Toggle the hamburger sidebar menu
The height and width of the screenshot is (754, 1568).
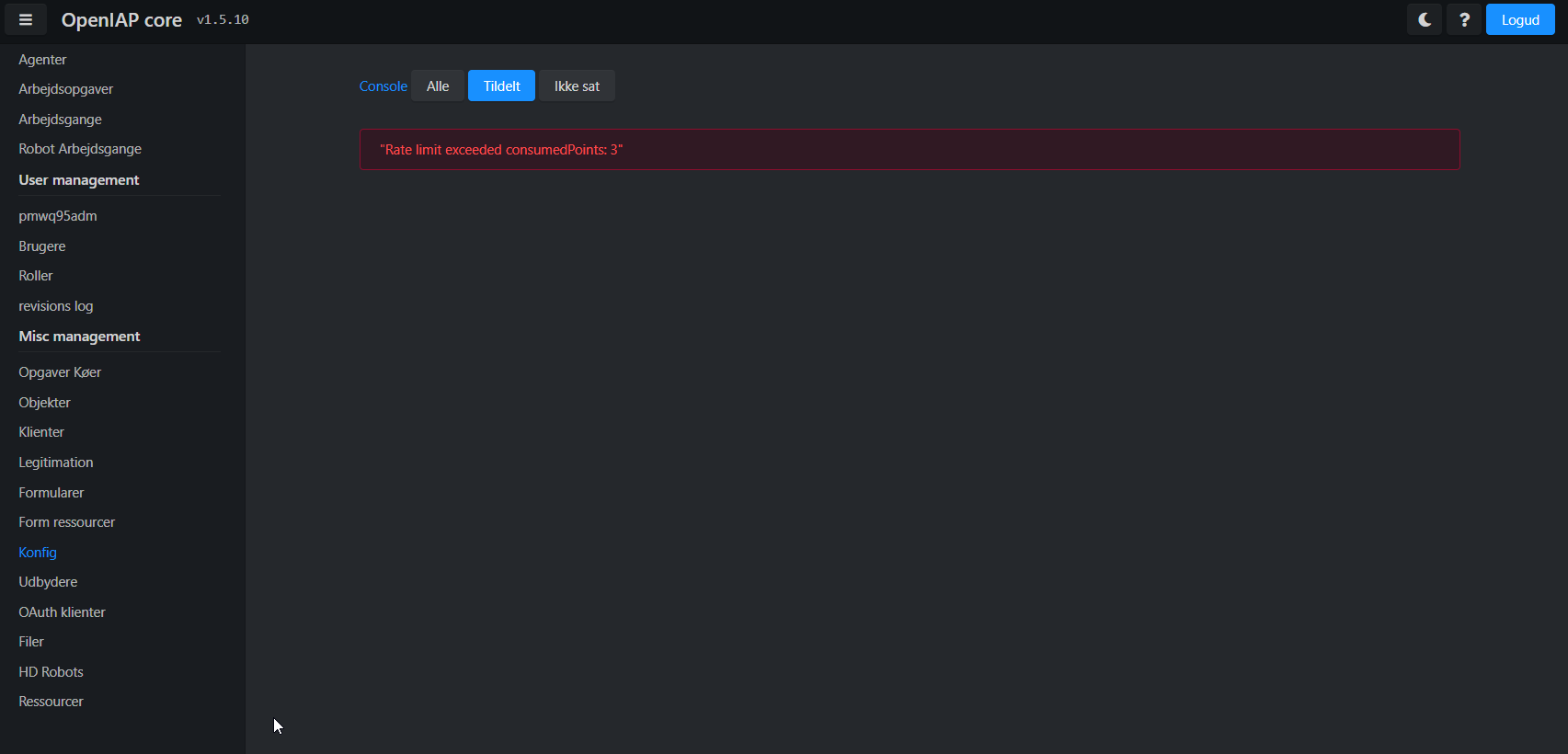click(x=26, y=20)
